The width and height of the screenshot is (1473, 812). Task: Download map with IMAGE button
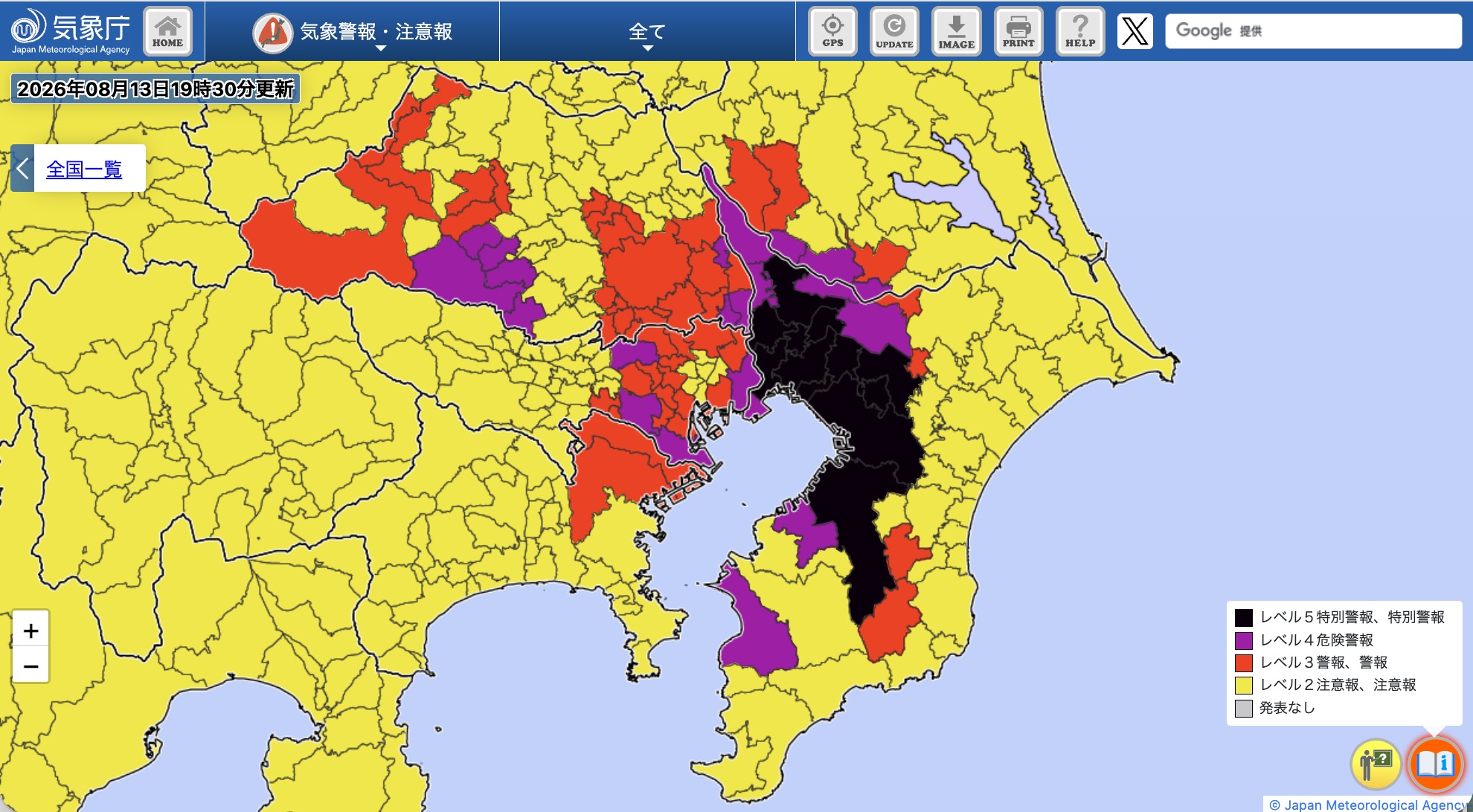click(x=956, y=31)
